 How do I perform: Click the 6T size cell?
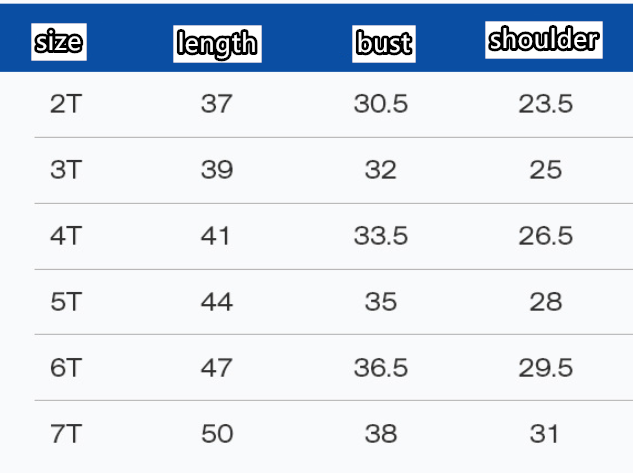pyautogui.click(x=65, y=368)
